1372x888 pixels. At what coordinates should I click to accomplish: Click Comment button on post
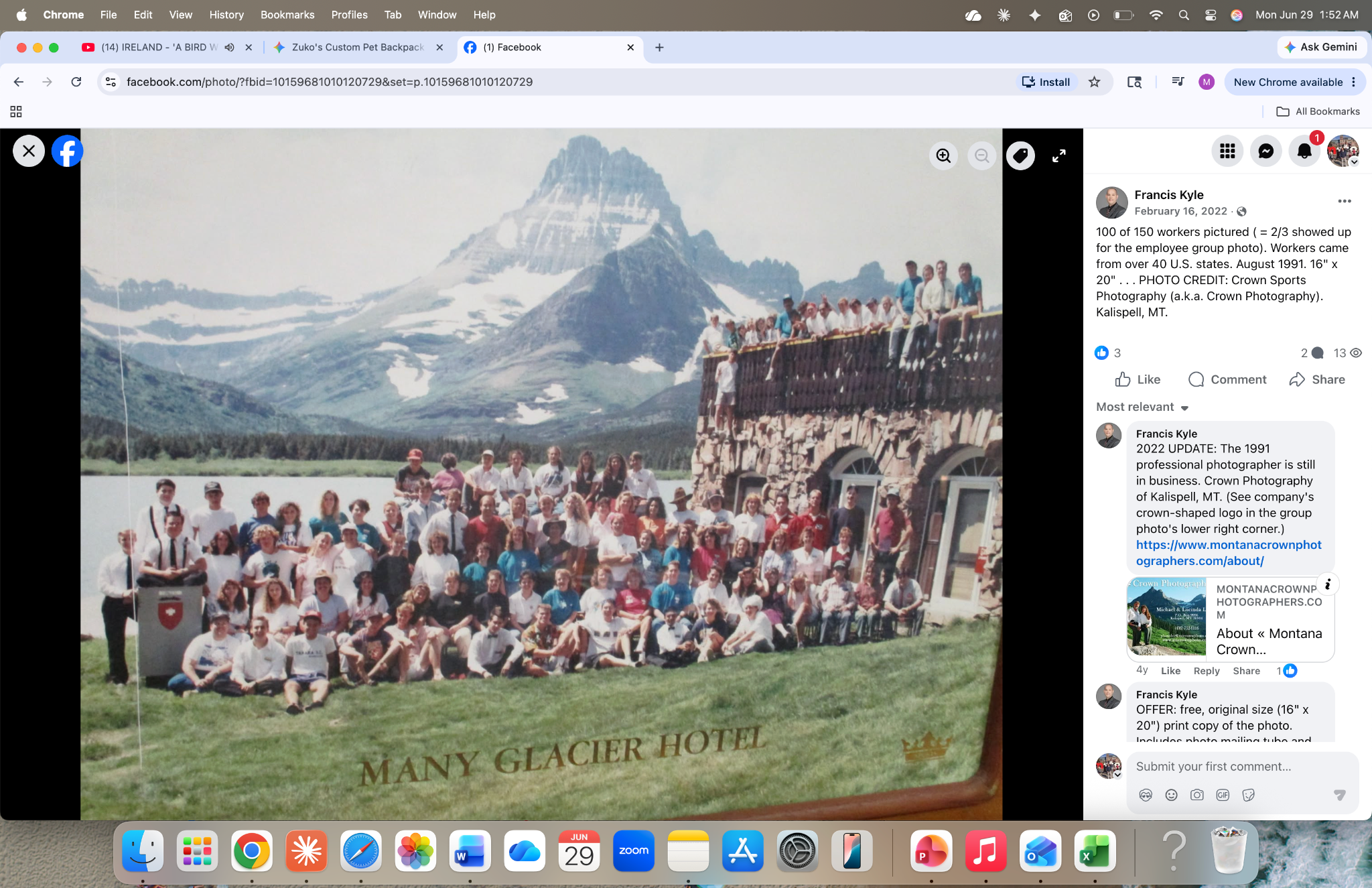point(1227,380)
